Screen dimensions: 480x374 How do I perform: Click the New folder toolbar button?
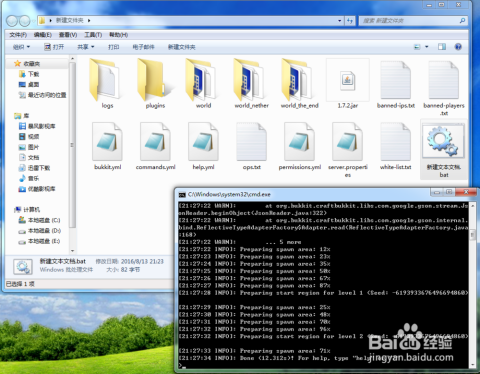pyautogui.click(x=181, y=47)
